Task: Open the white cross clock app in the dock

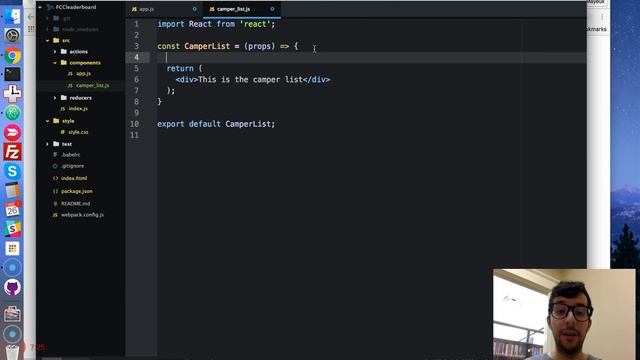Action: pos(12,93)
